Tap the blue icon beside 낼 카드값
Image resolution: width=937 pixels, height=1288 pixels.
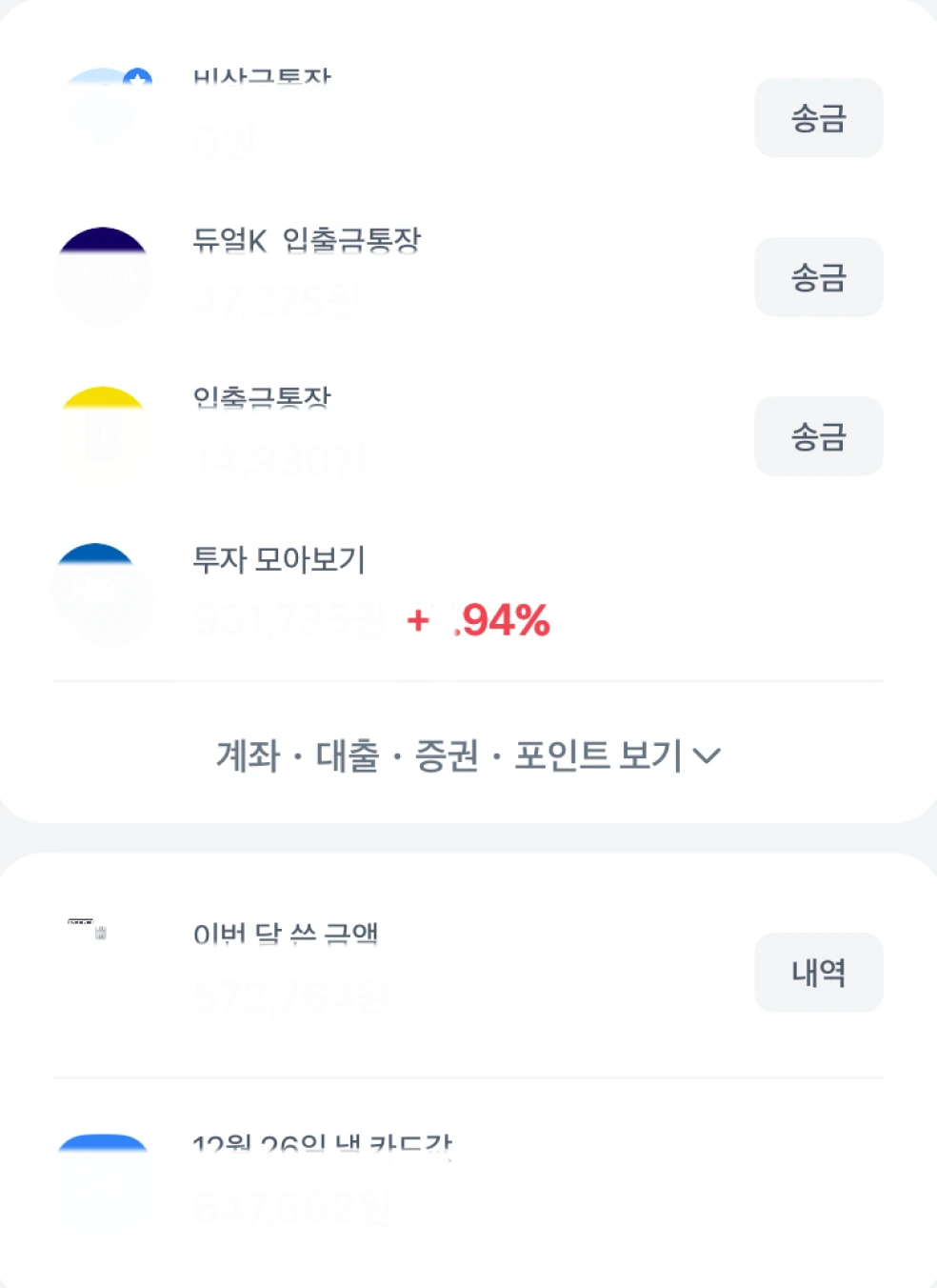click(x=103, y=1181)
